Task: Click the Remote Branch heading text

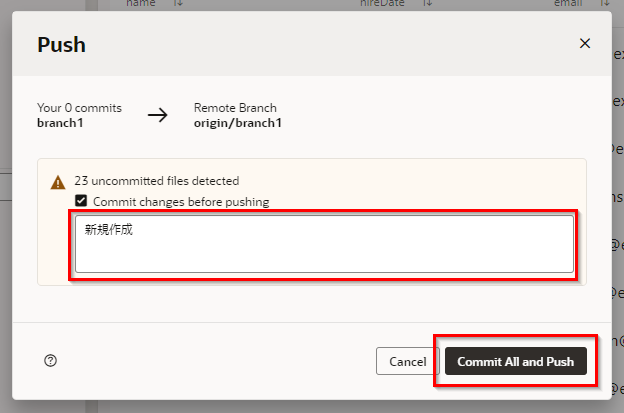Action: 235,107
